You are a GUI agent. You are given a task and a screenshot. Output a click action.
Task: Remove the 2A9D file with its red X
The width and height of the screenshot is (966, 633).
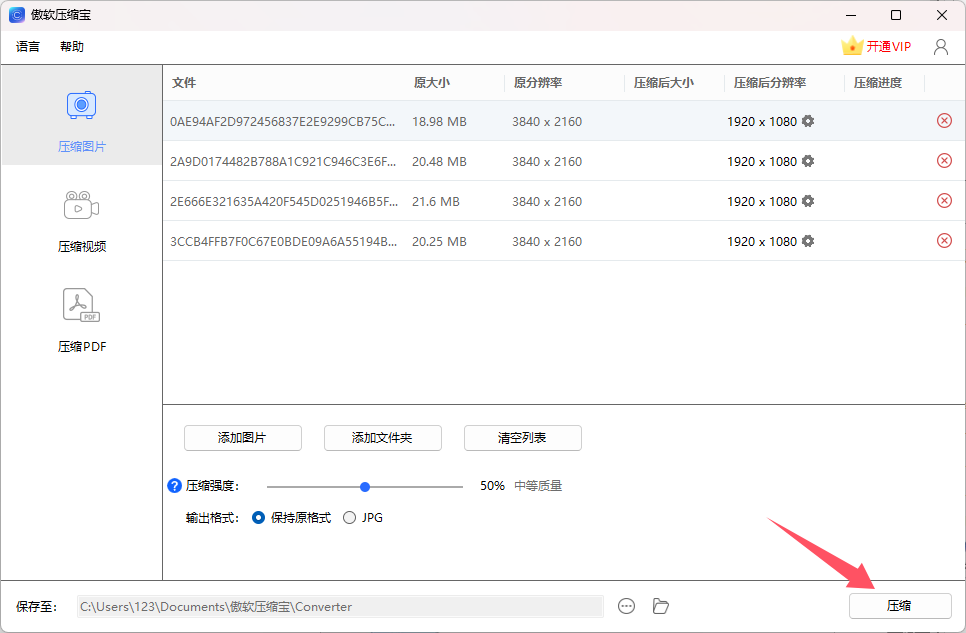point(944,161)
